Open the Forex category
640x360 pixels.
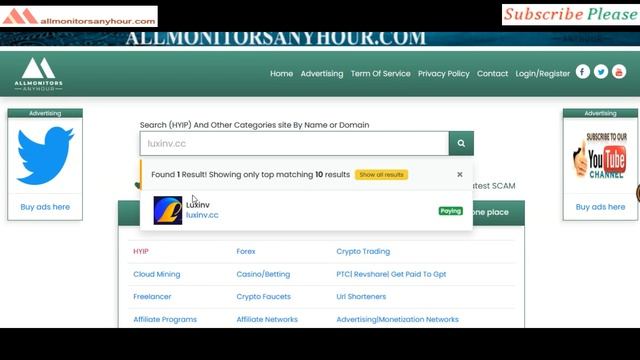[x=246, y=251]
